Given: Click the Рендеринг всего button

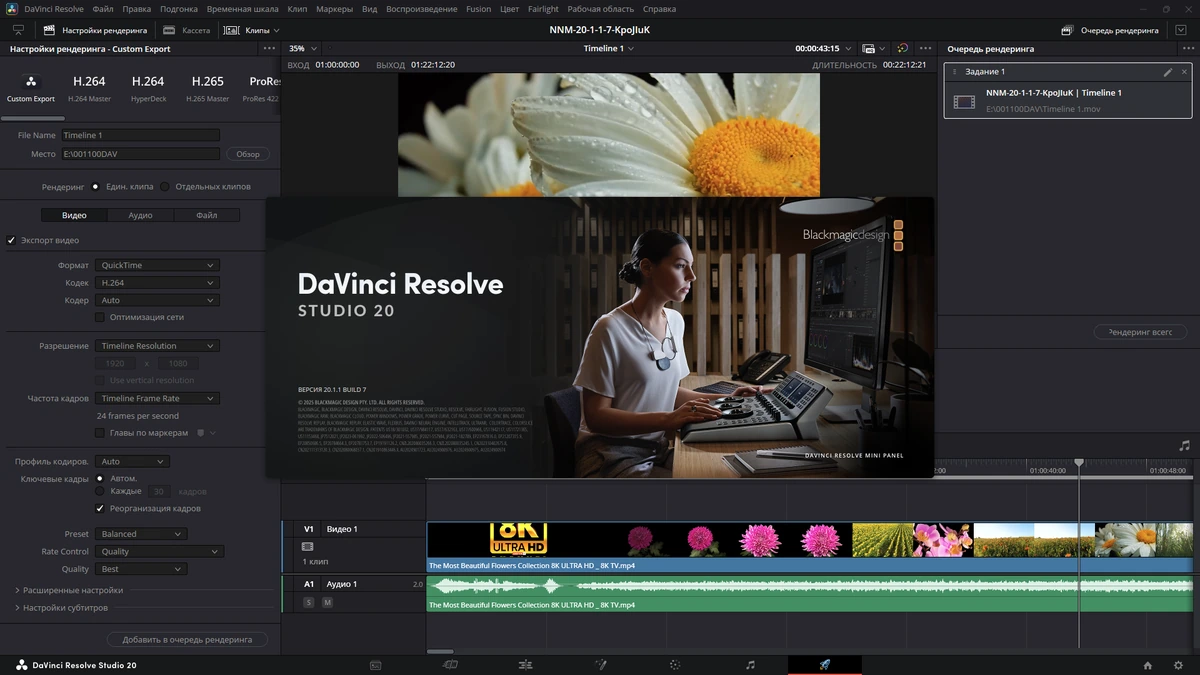Looking at the screenshot, I should (1140, 332).
